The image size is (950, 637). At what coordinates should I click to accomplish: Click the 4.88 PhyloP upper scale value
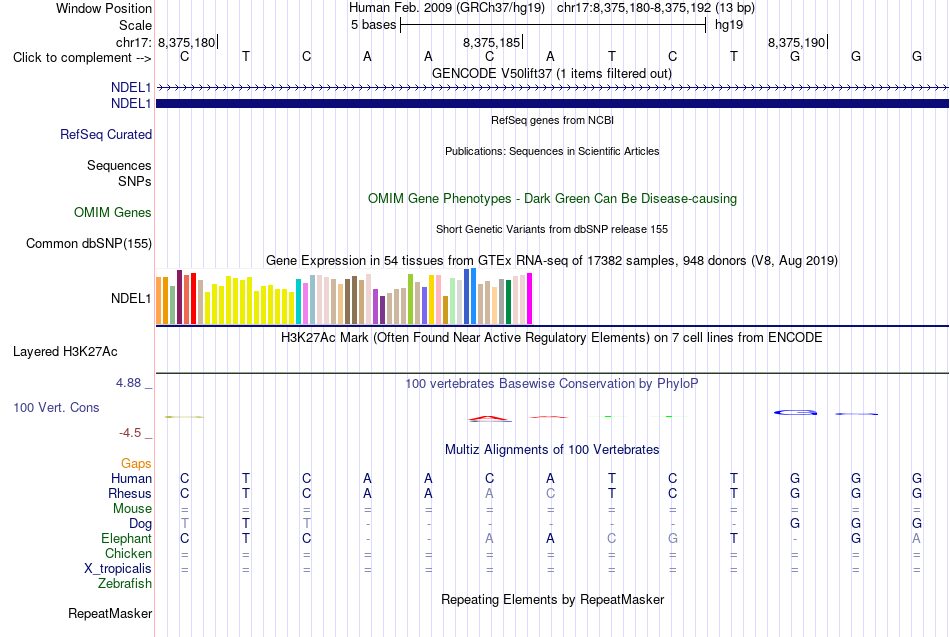tap(128, 382)
